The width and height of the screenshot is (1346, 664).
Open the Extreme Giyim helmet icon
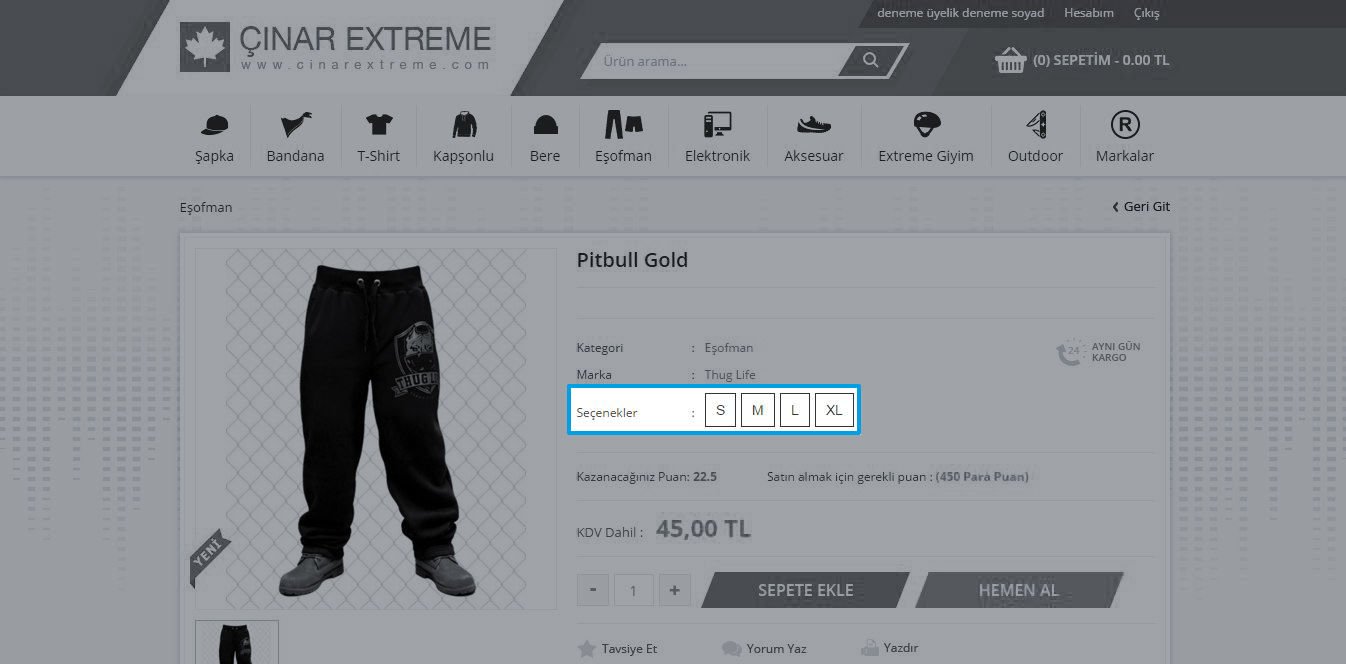click(x=927, y=125)
